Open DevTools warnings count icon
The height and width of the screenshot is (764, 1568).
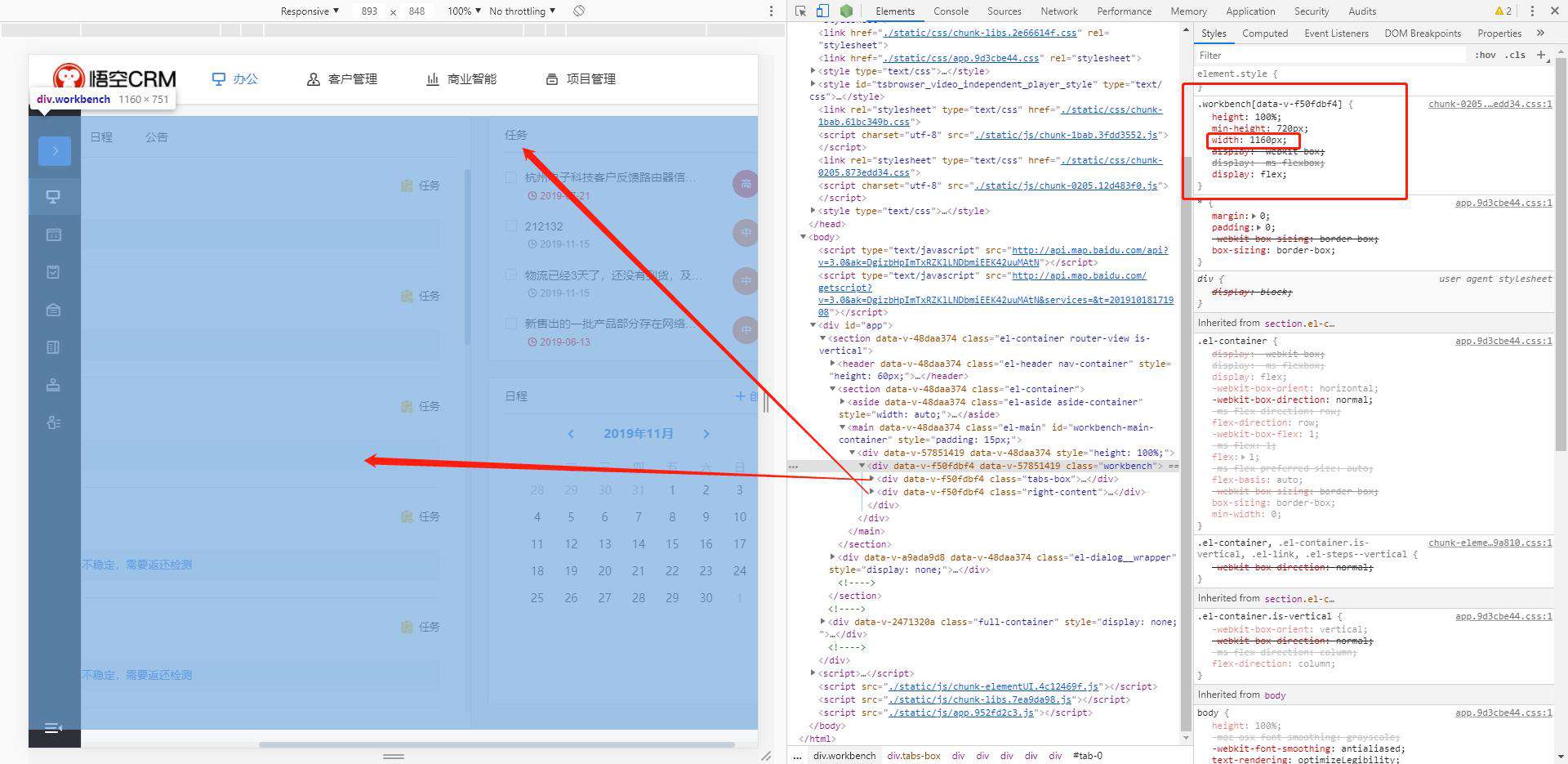[x=1503, y=11]
